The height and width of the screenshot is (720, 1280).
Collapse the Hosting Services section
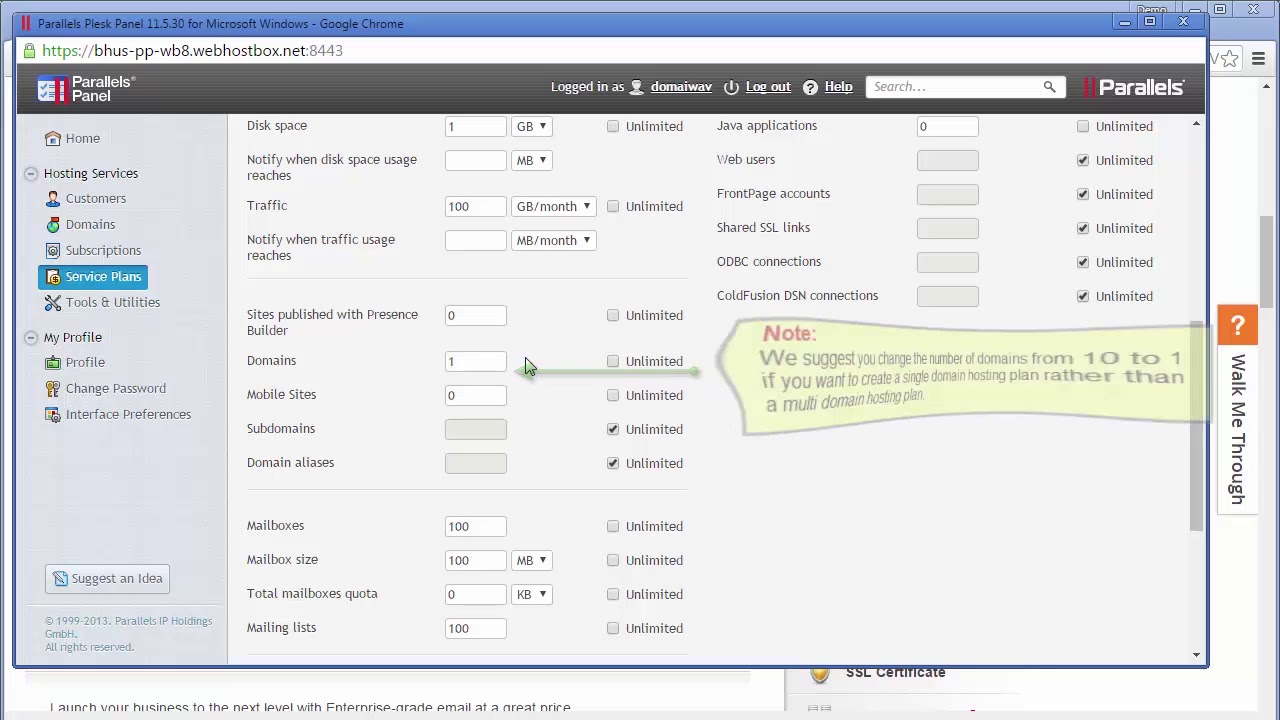point(31,173)
